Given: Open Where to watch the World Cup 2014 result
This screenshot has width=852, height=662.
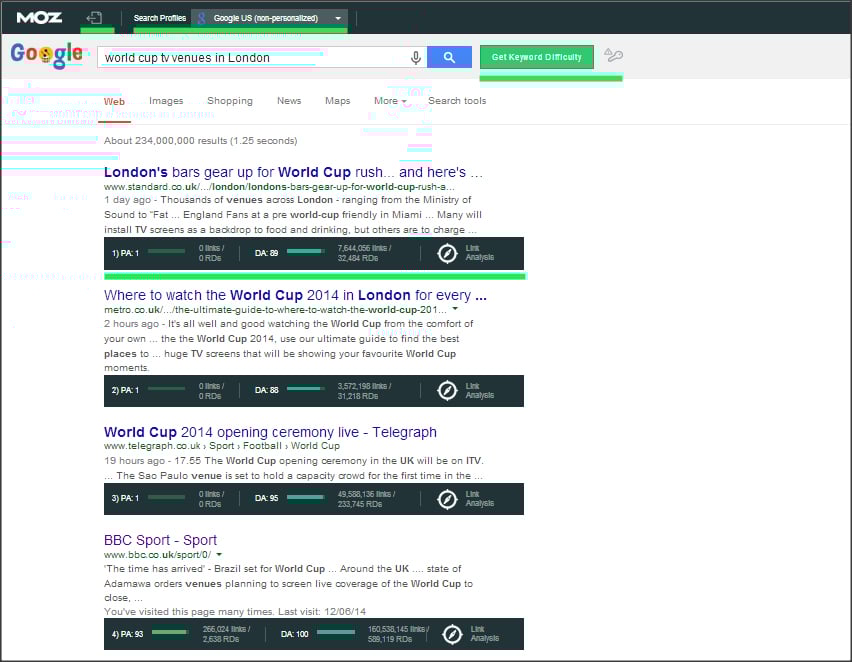Looking at the screenshot, I should (x=295, y=295).
